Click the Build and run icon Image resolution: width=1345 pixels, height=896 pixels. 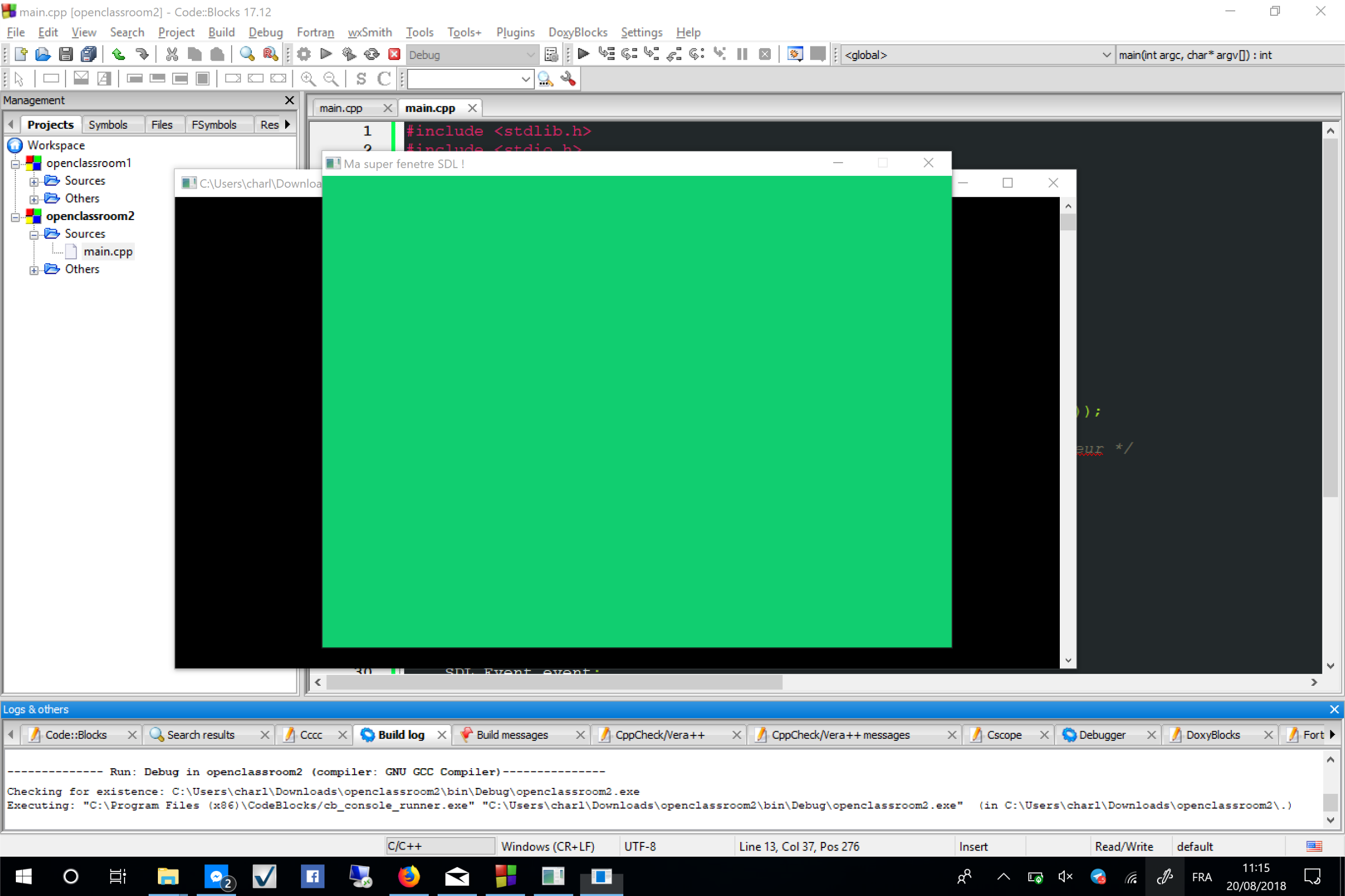[349, 54]
